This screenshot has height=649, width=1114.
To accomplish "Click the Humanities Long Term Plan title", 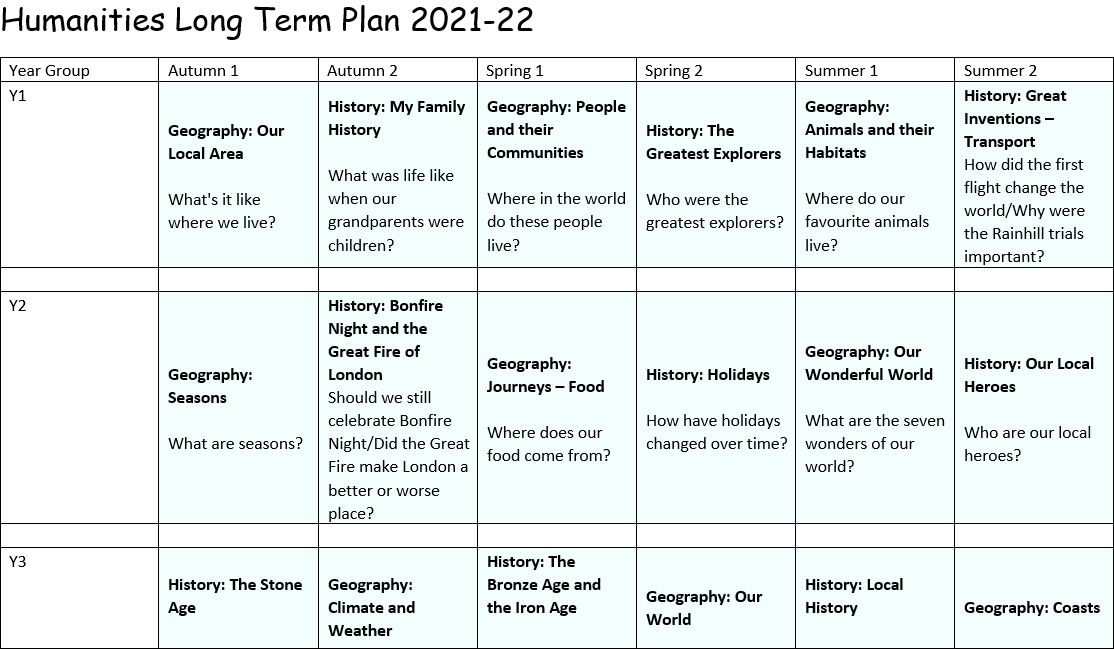I will pyautogui.click(x=268, y=20).
